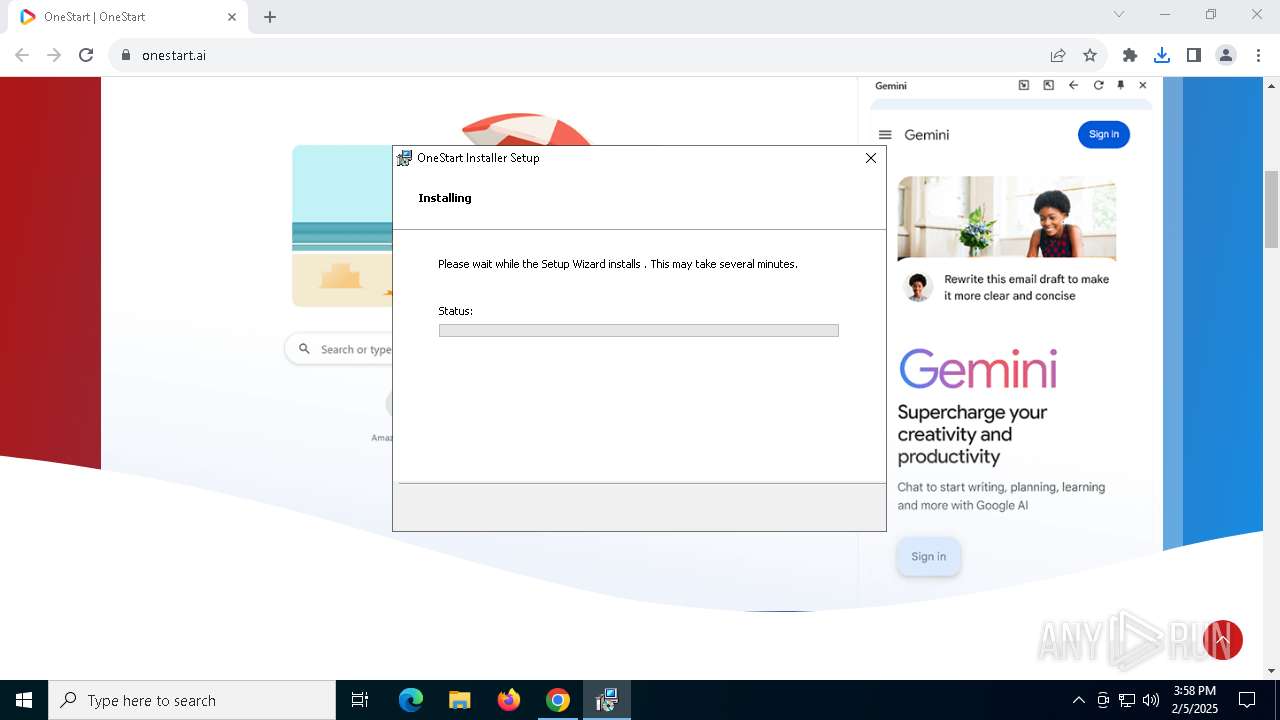Click the Gemini panel shrink arrow icon
1280x720 pixels.
(1024, 86)
